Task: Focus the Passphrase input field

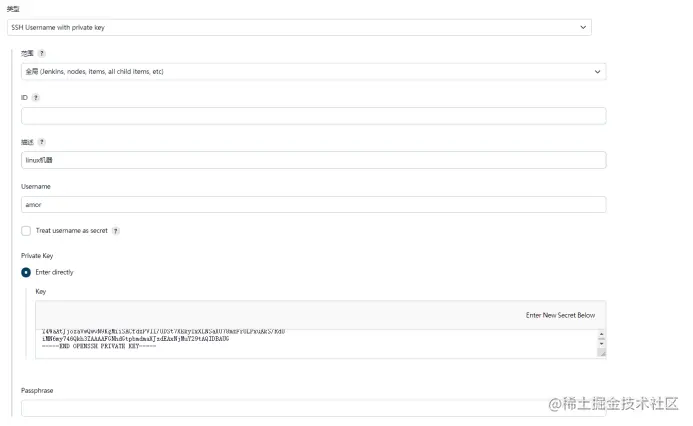Action: tap(313, 408)
